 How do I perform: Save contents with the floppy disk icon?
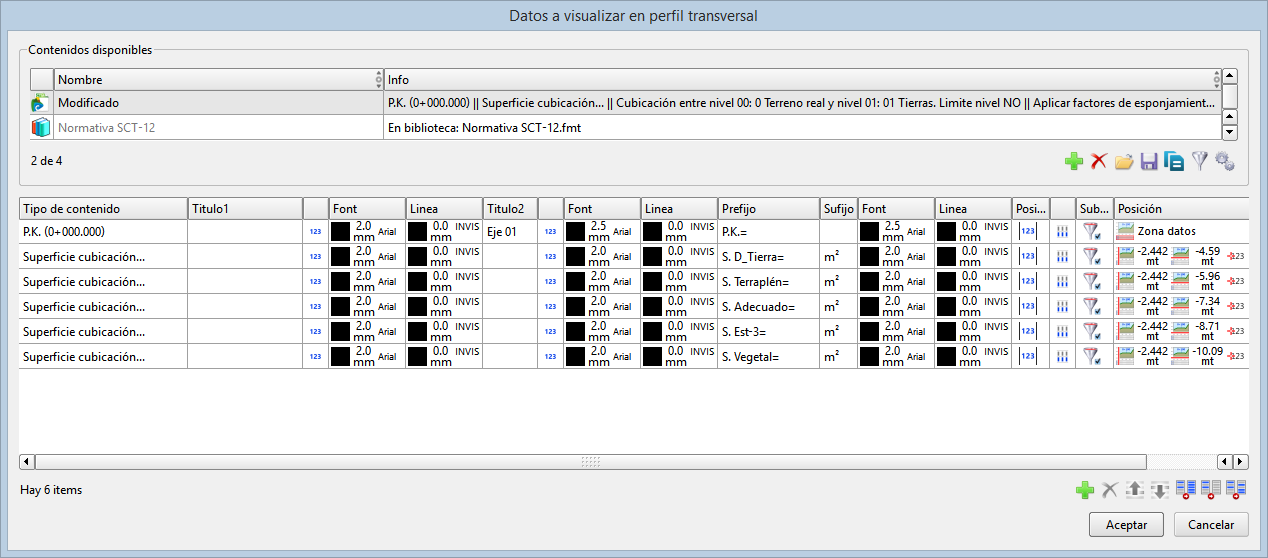(1149, 161)
